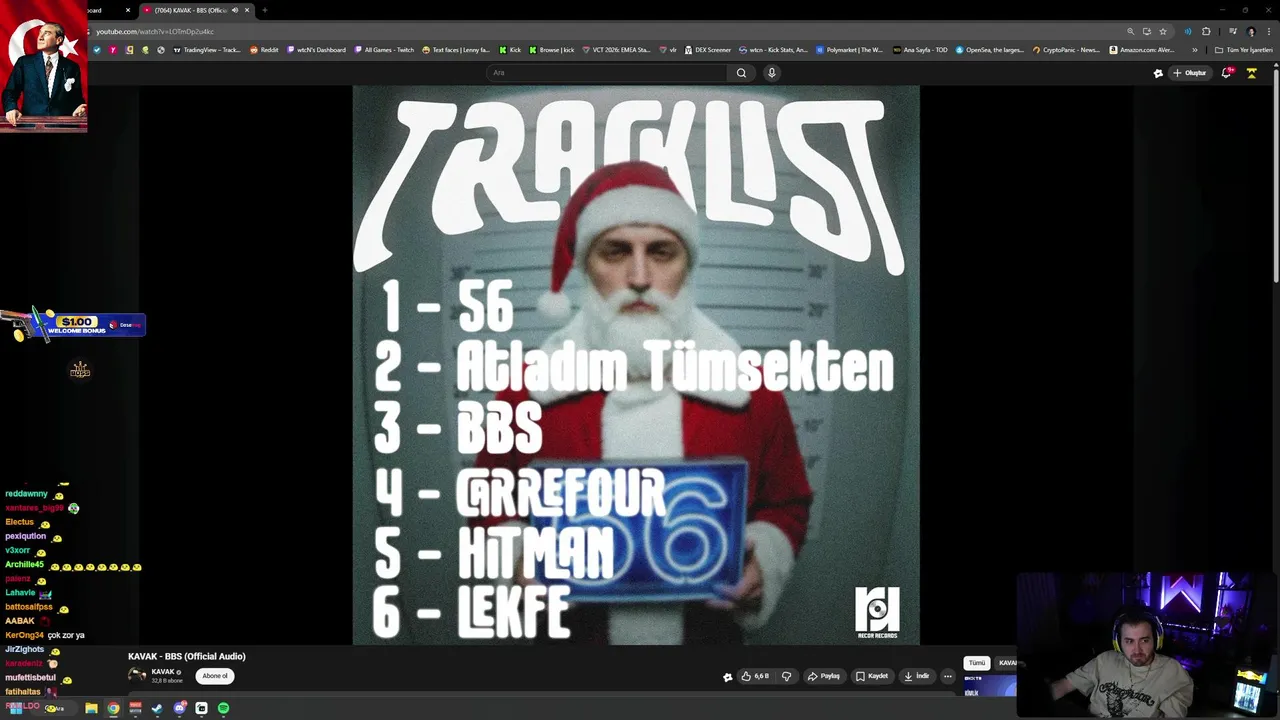Open the wtcN's Dashboard bookmark
Image resolution: width=1280 pixels, height=720 pixels.
point(316,50)
